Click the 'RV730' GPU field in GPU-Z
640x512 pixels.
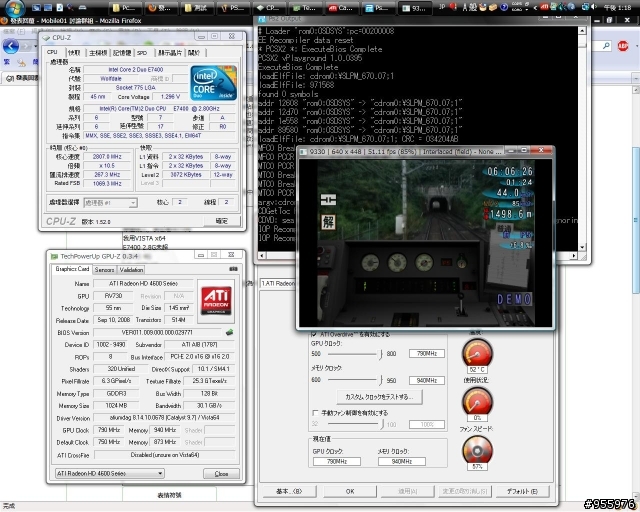[x=113, y=296]
